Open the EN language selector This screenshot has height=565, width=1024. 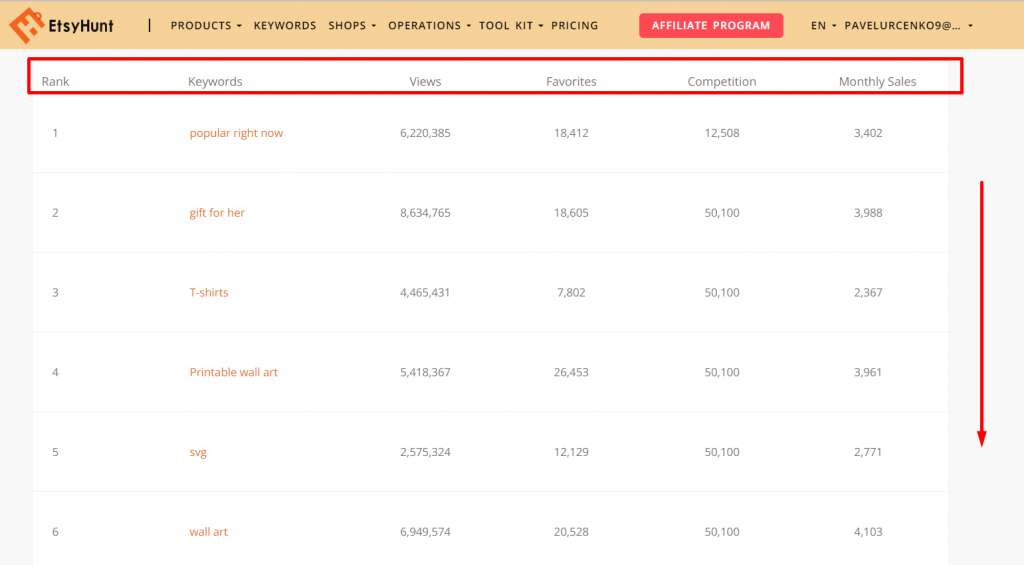click(x=824, y=26)
